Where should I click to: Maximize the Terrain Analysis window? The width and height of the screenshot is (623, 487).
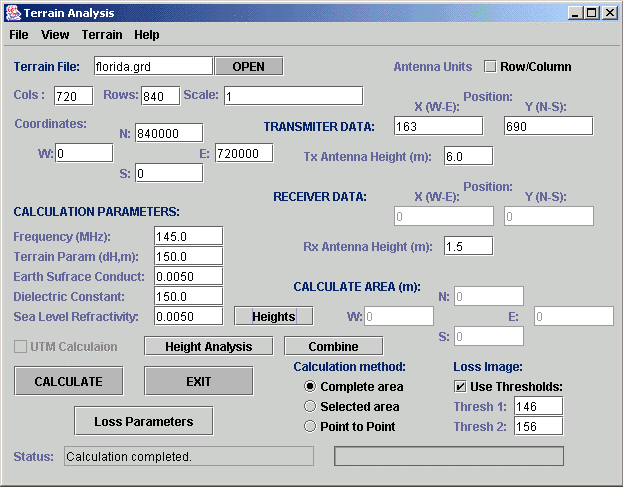(592, 13)
